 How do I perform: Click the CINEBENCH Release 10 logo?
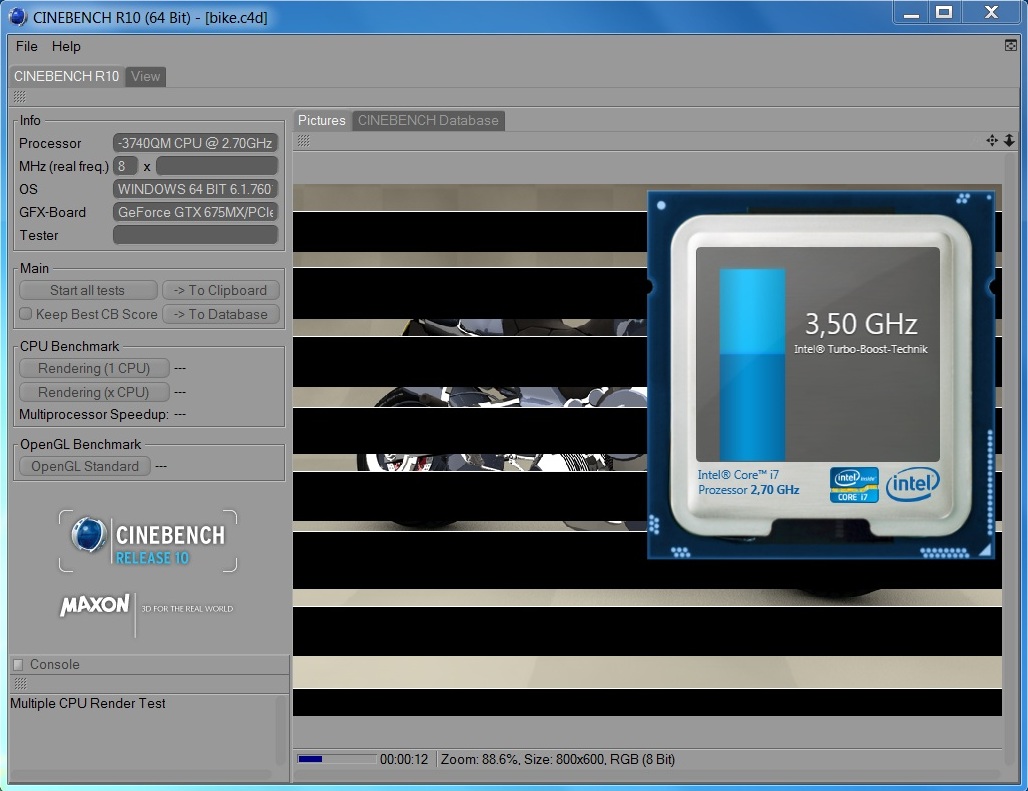(148, 541)
